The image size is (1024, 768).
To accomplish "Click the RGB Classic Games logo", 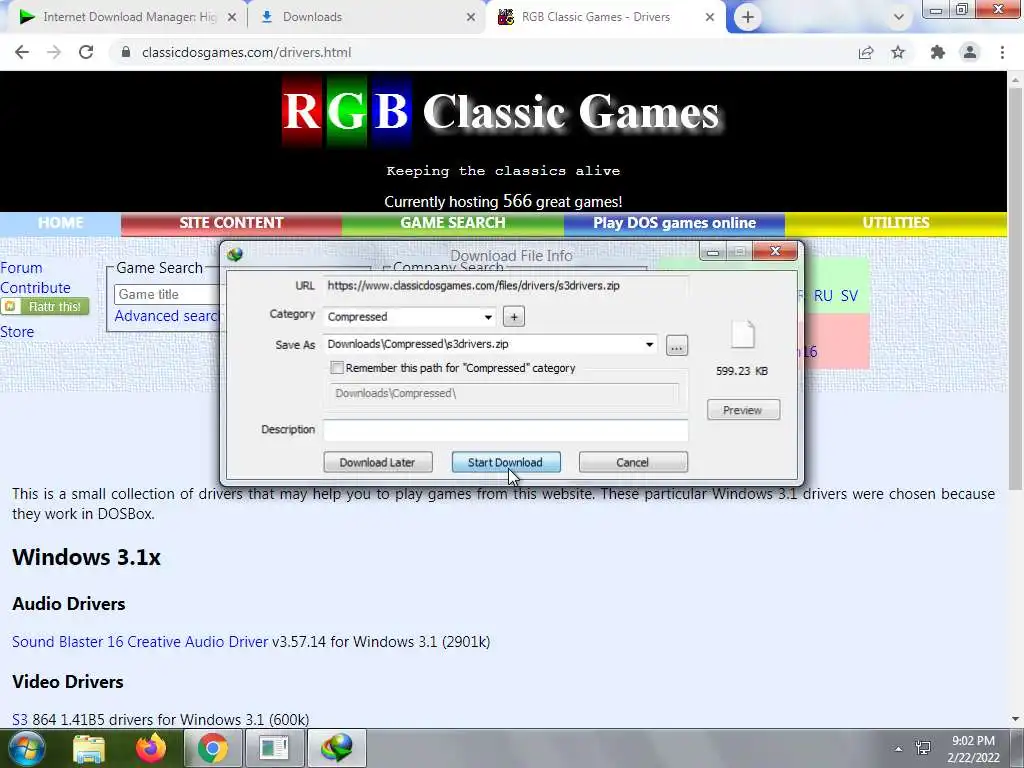I will click(501, 112).
